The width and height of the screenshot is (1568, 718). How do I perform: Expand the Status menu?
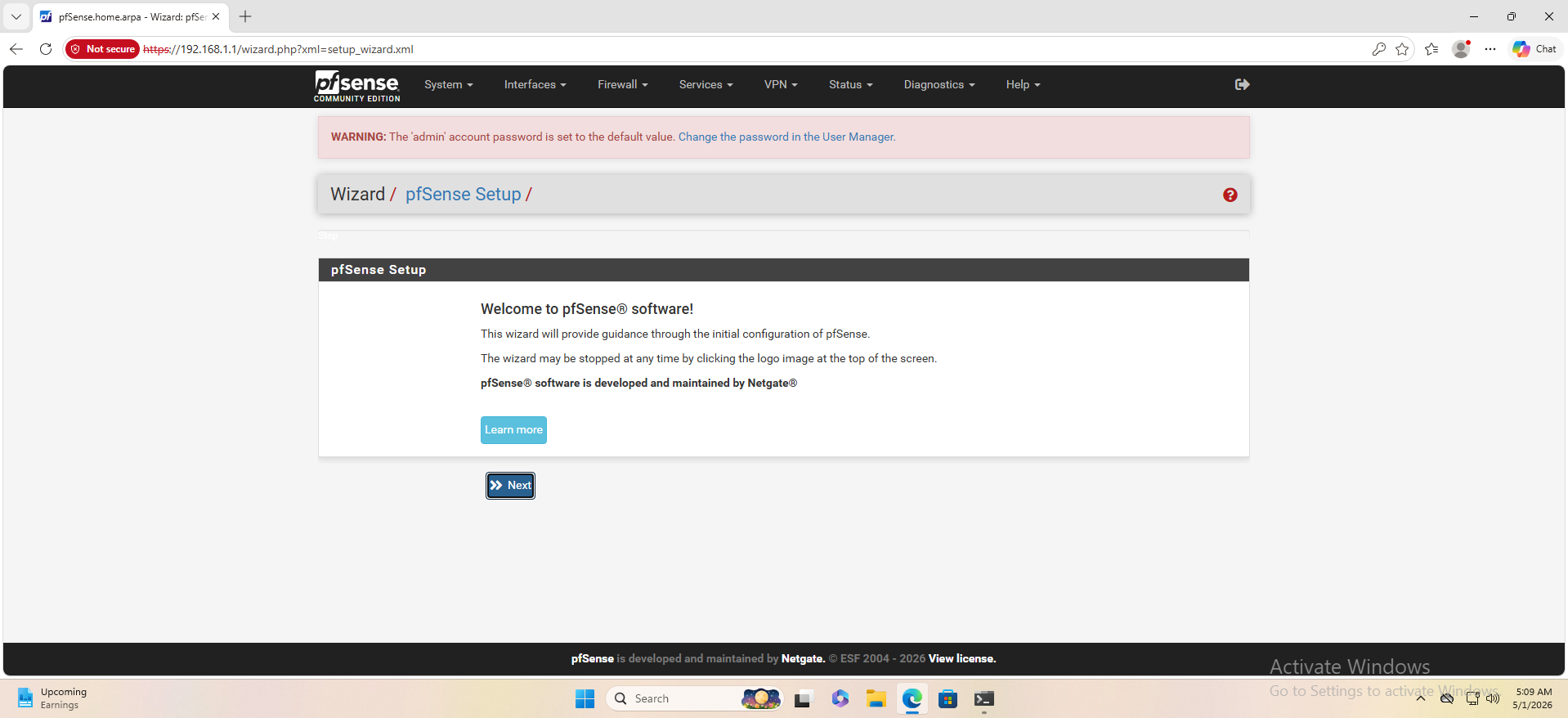coord(851,85)
